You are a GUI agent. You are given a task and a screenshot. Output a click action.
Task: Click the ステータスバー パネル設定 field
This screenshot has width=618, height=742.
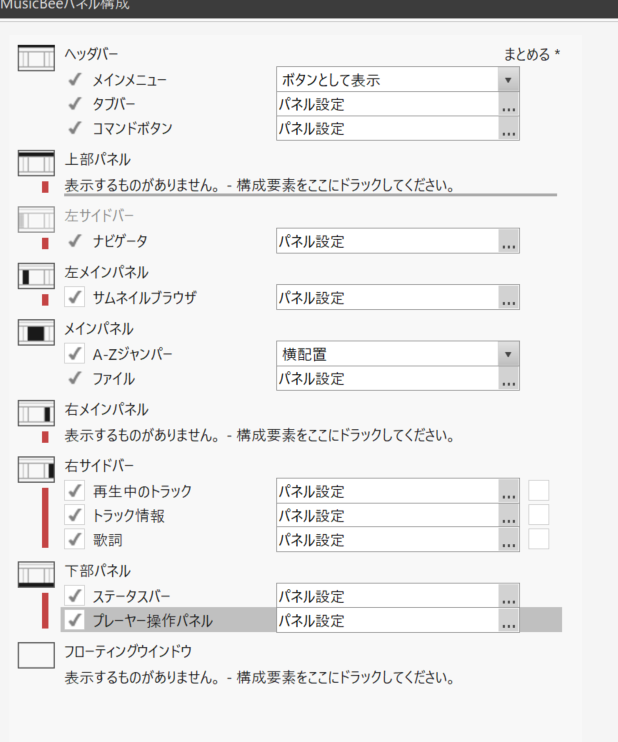[x=385, y=597]
